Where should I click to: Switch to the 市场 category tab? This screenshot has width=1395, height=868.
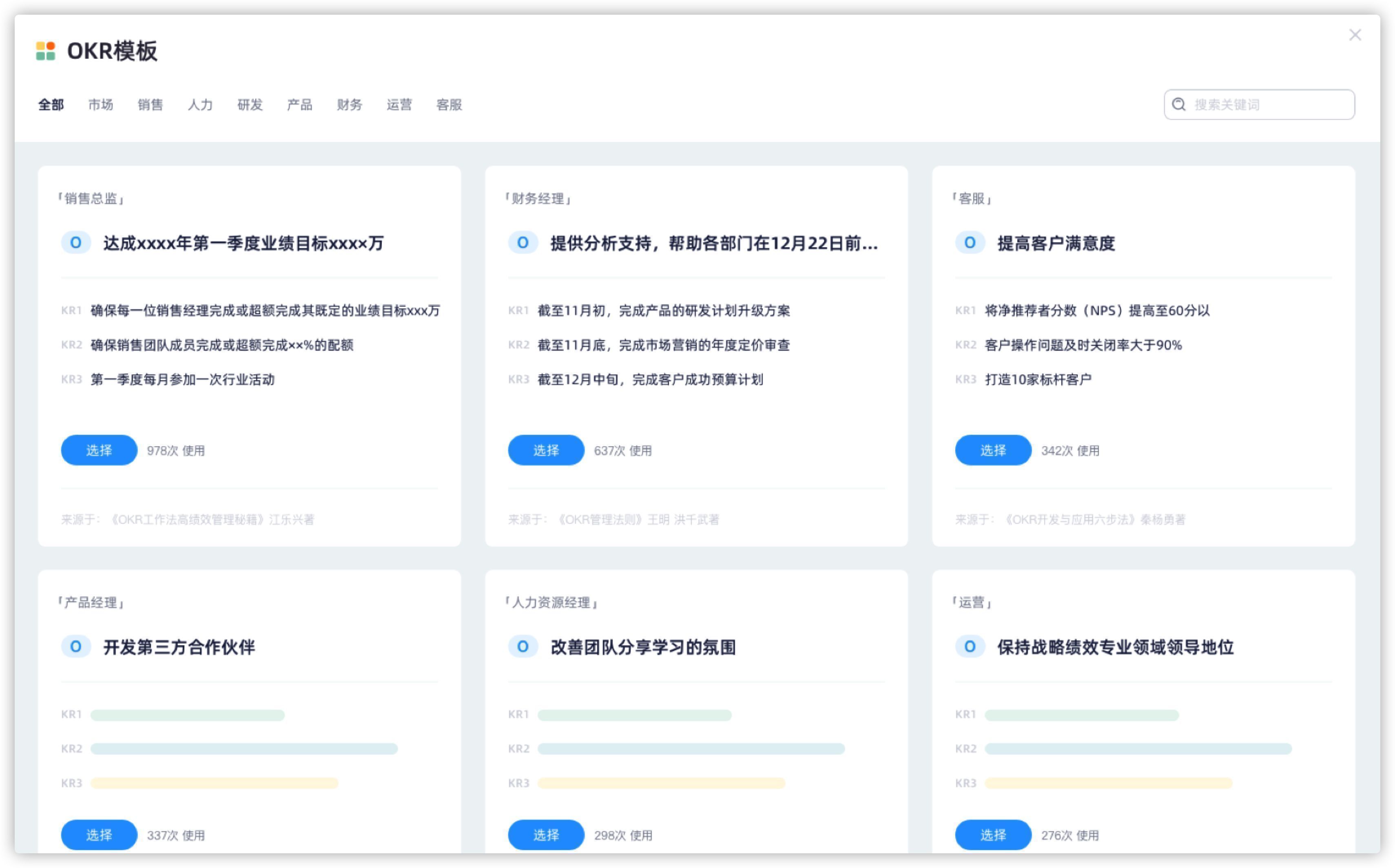coord(100,104)
